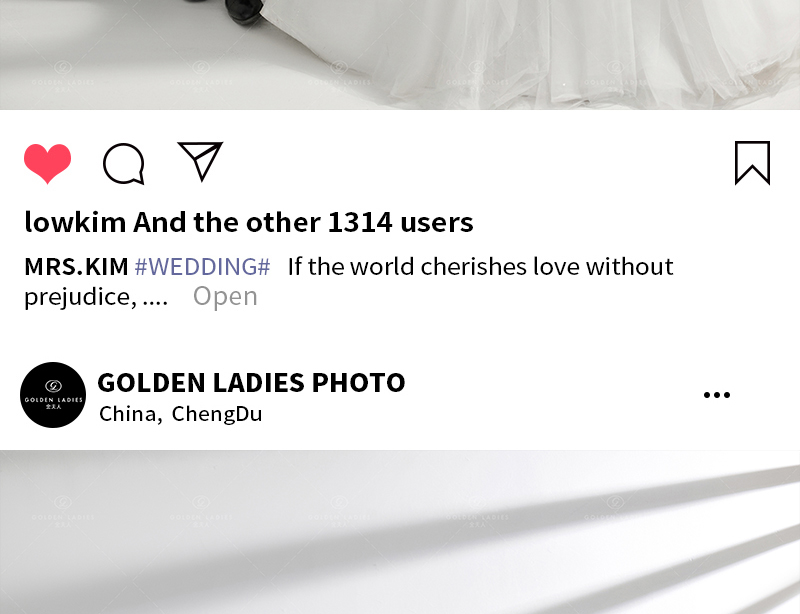Open the lower shadowed wall photo
Screen dimensions: 800x614
[x=400, y=532]
